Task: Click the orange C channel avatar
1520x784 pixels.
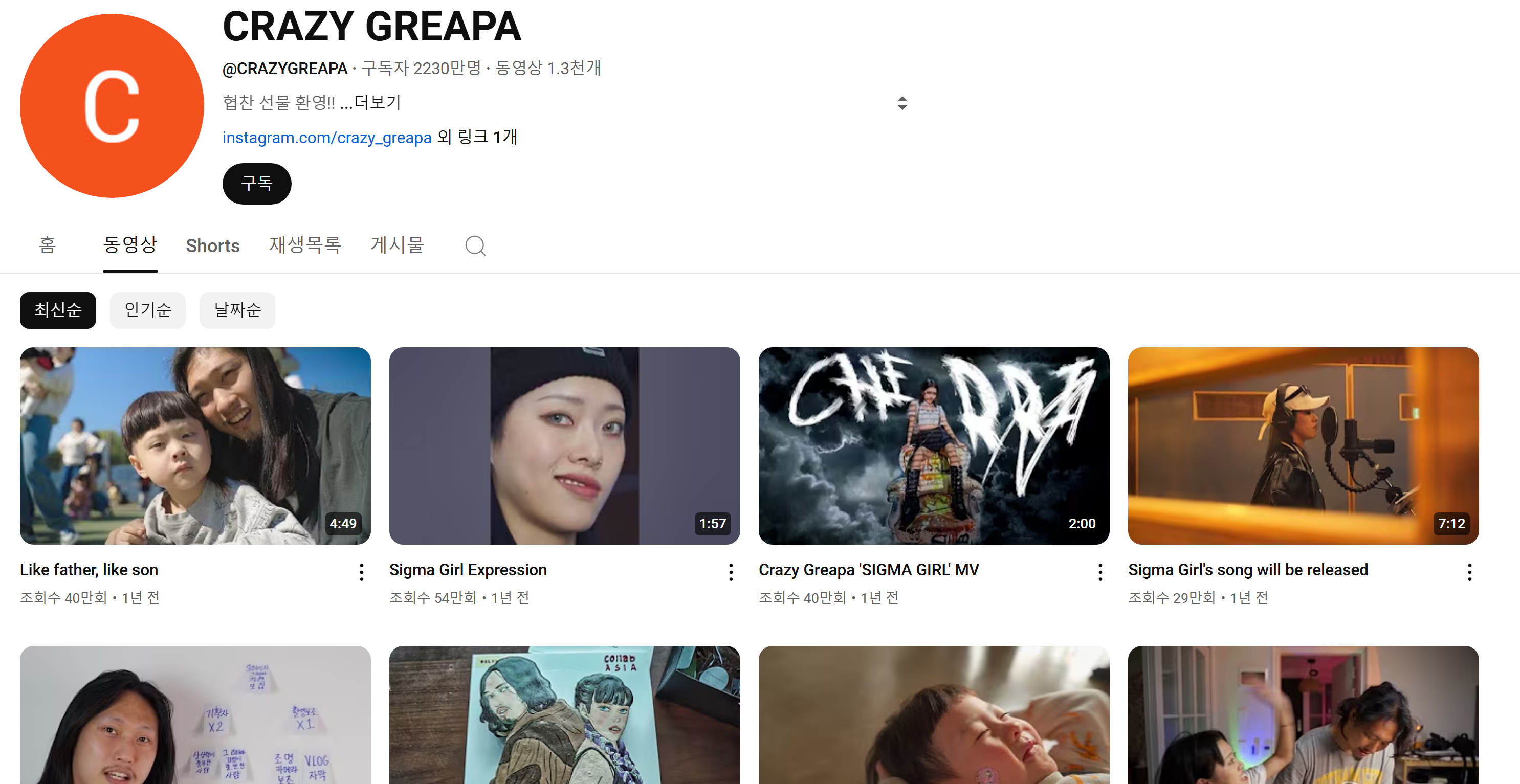Action: (112, 106)
